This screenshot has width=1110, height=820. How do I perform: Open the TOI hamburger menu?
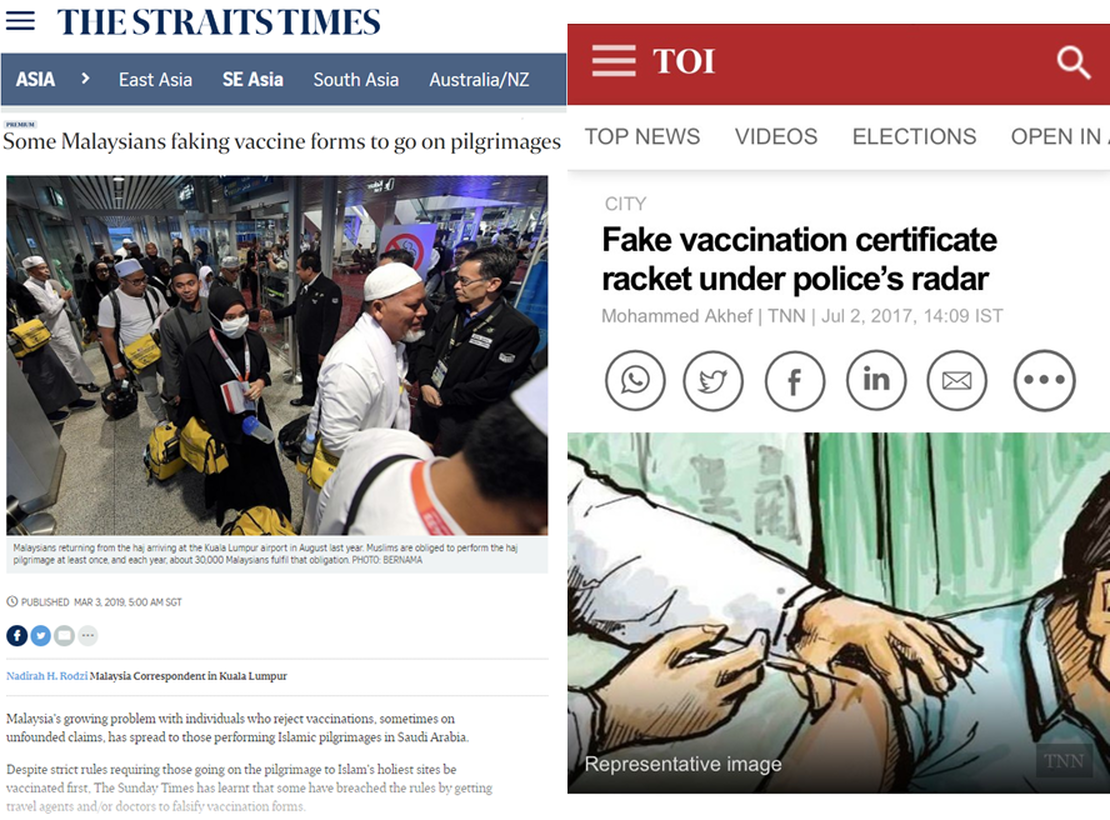pos(614,60)
